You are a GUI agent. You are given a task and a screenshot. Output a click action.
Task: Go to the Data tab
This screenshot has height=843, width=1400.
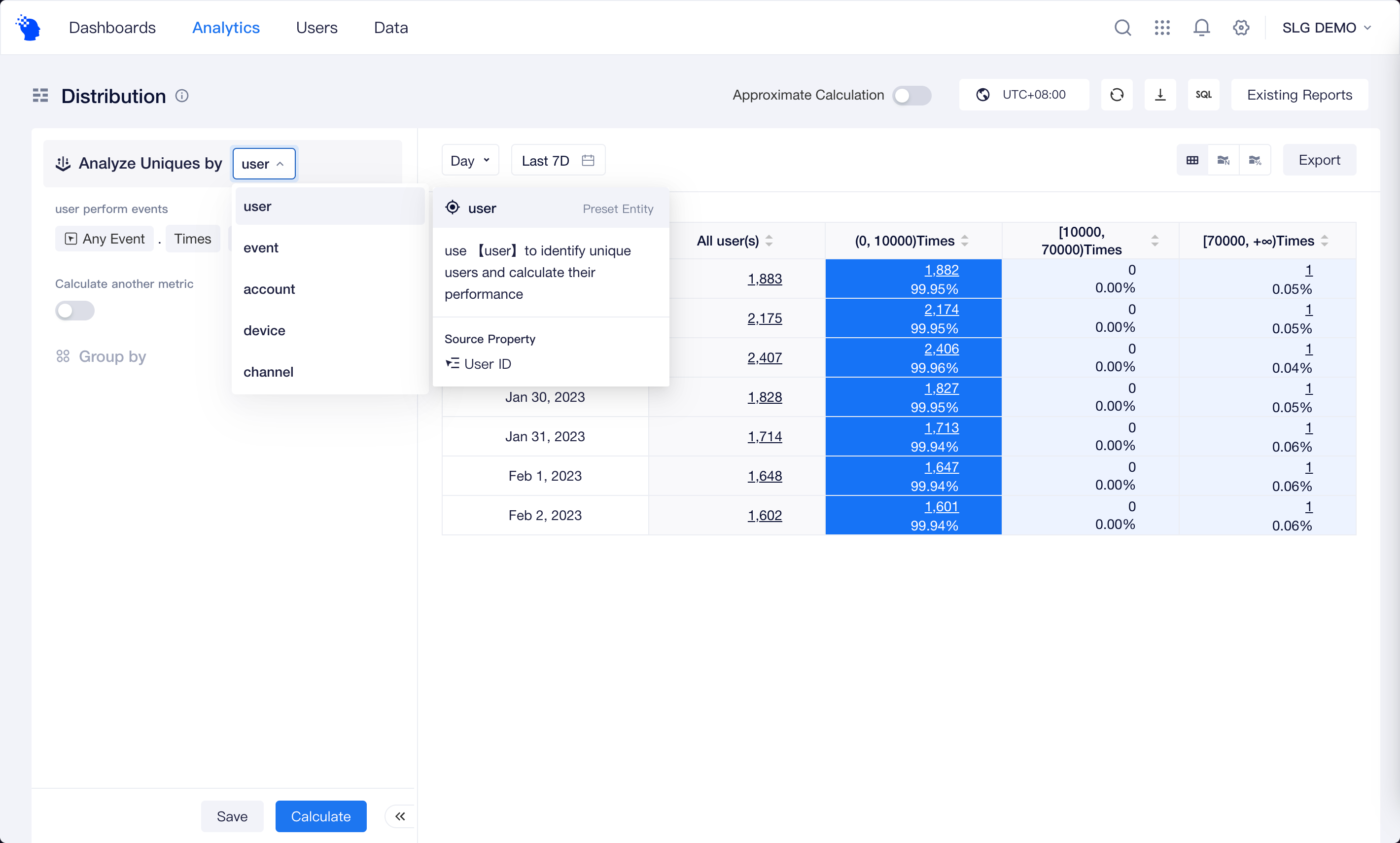pos(391,27)
